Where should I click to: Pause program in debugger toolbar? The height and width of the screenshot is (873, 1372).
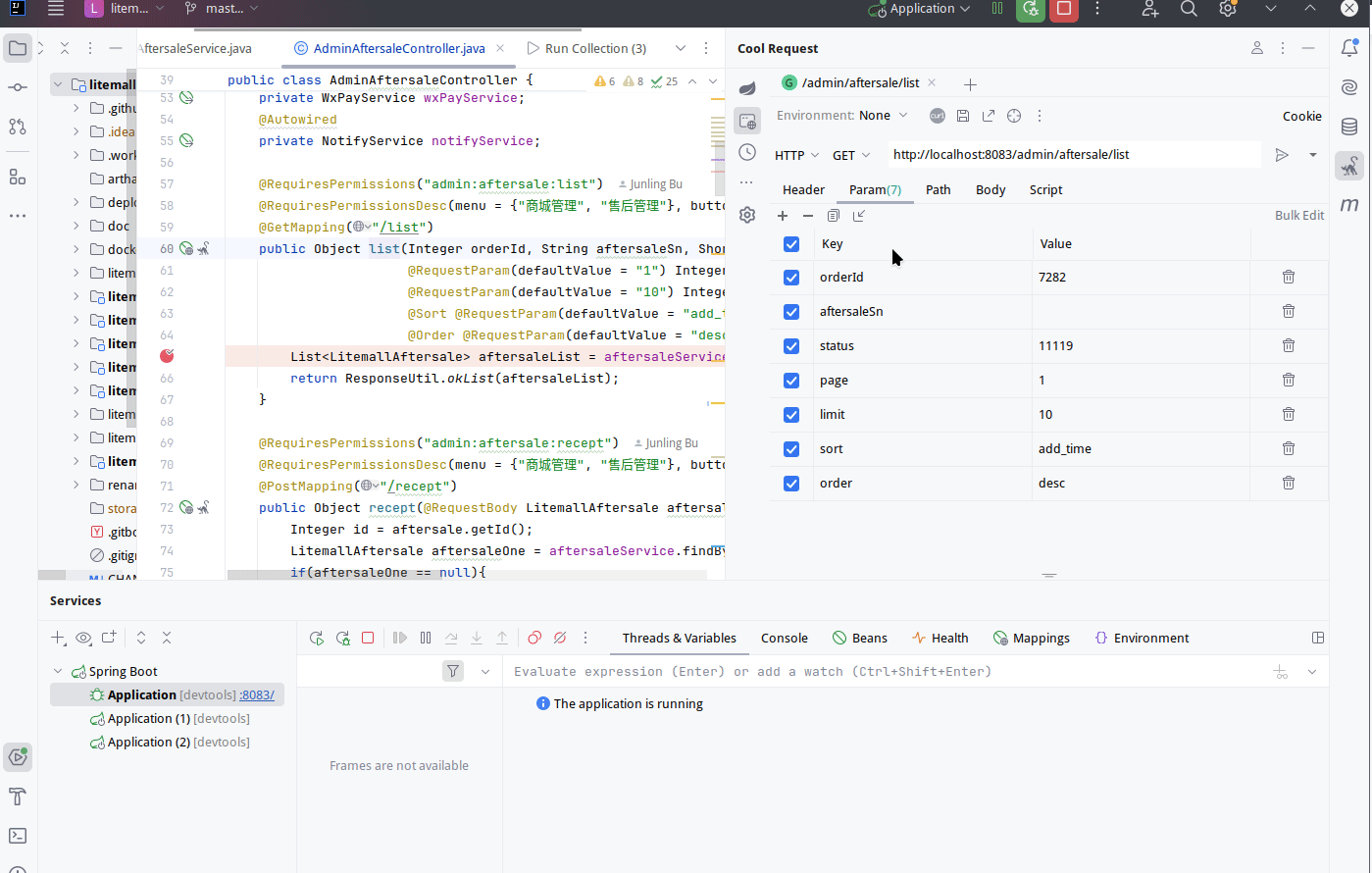(426, 638)
